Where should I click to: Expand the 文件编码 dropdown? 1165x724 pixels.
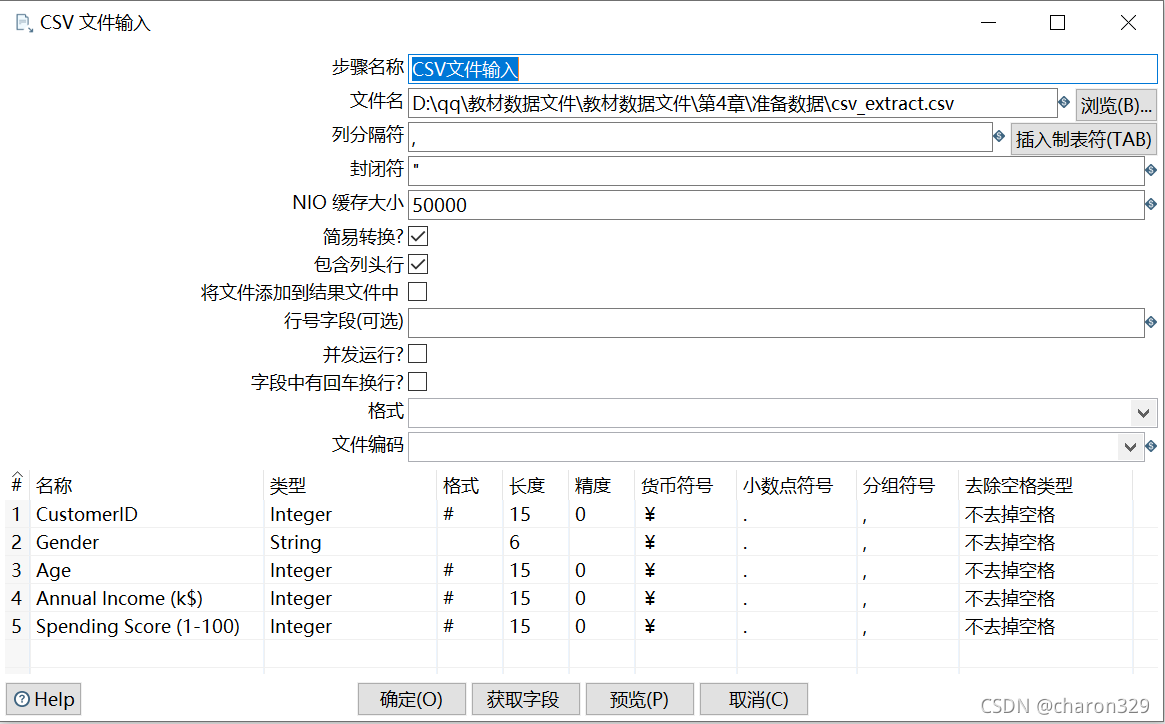pos(1131,447)
